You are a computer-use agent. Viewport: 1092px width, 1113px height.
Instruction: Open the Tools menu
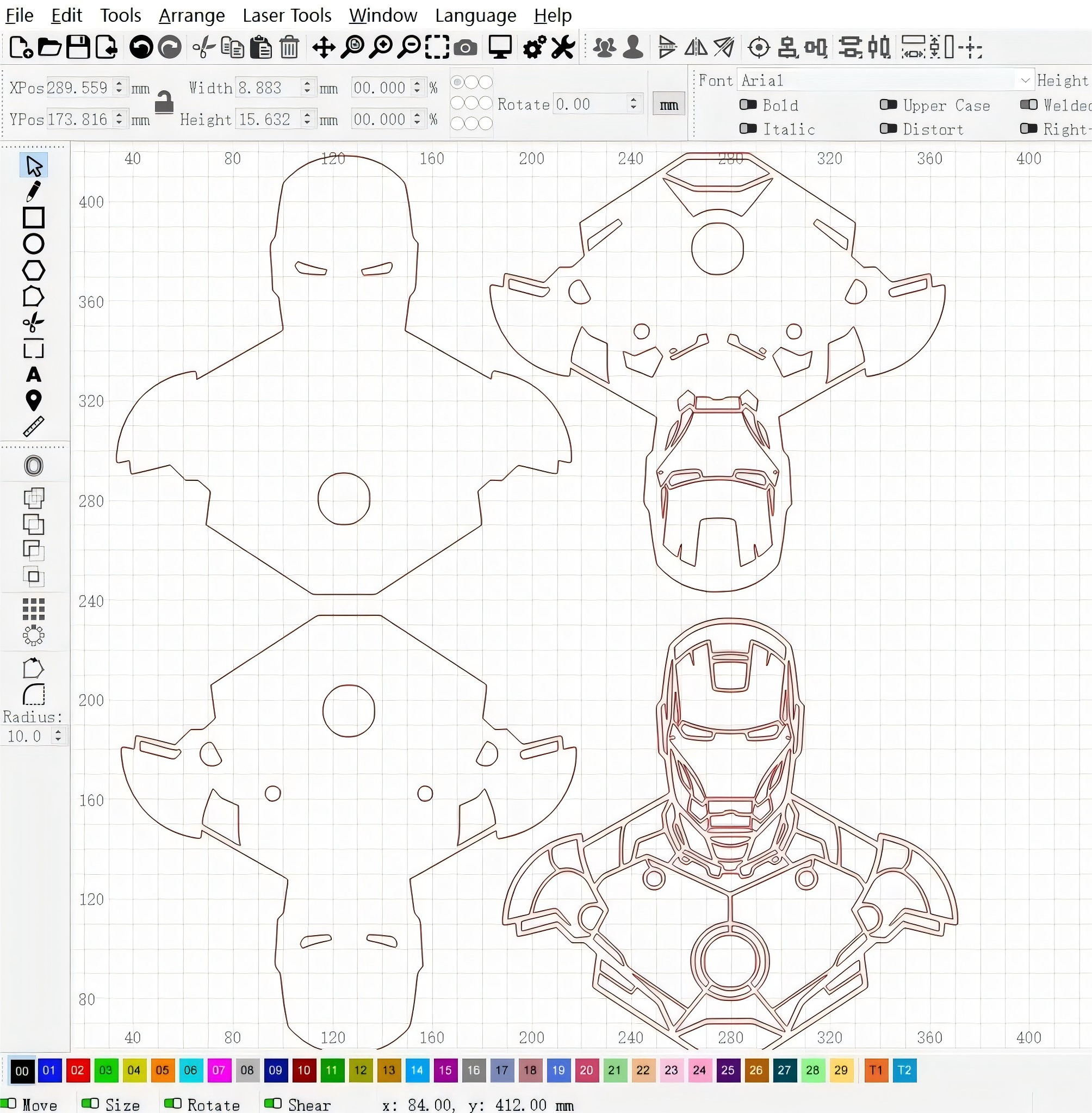point(120,15)
